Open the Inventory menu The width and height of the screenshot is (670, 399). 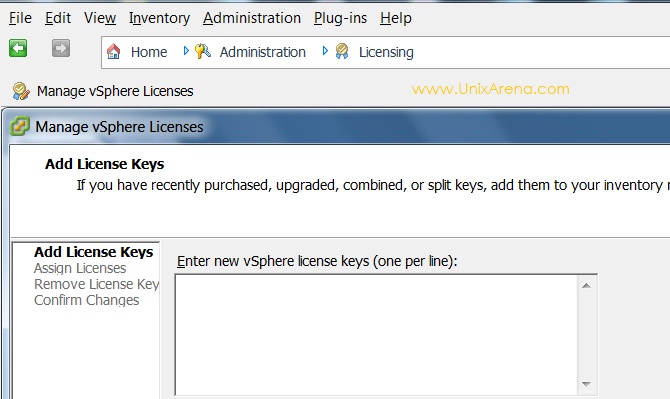(x=159, y=18)
